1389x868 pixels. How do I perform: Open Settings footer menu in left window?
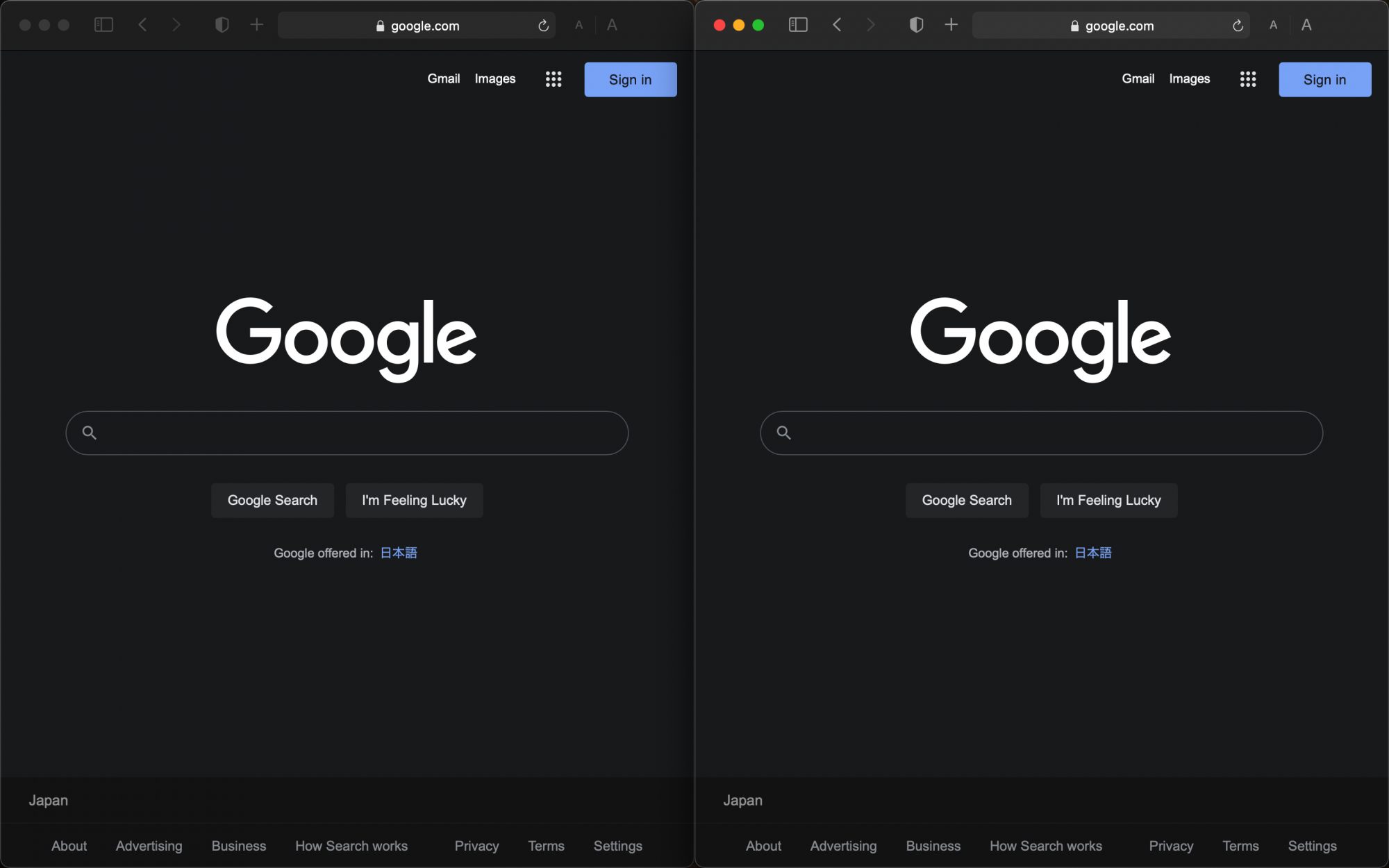[x=617, y=846]
